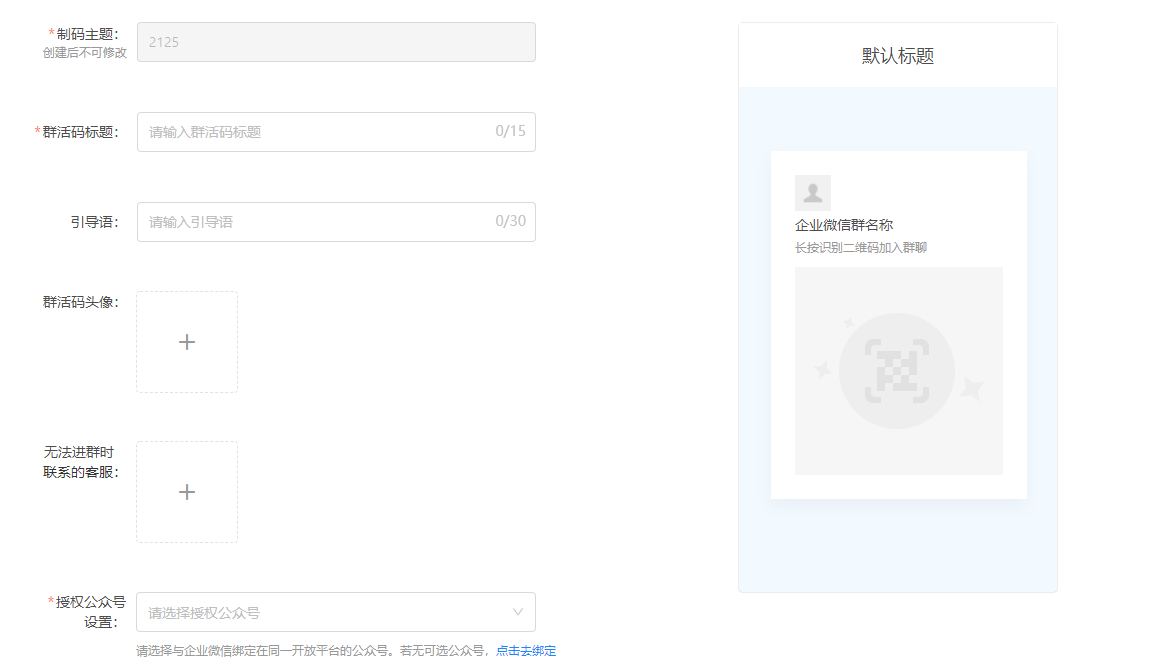Click the 默认标题 preview header text
Image resolution: width=1151 pixels, height=671 pixels.
(x=898, y=56)
